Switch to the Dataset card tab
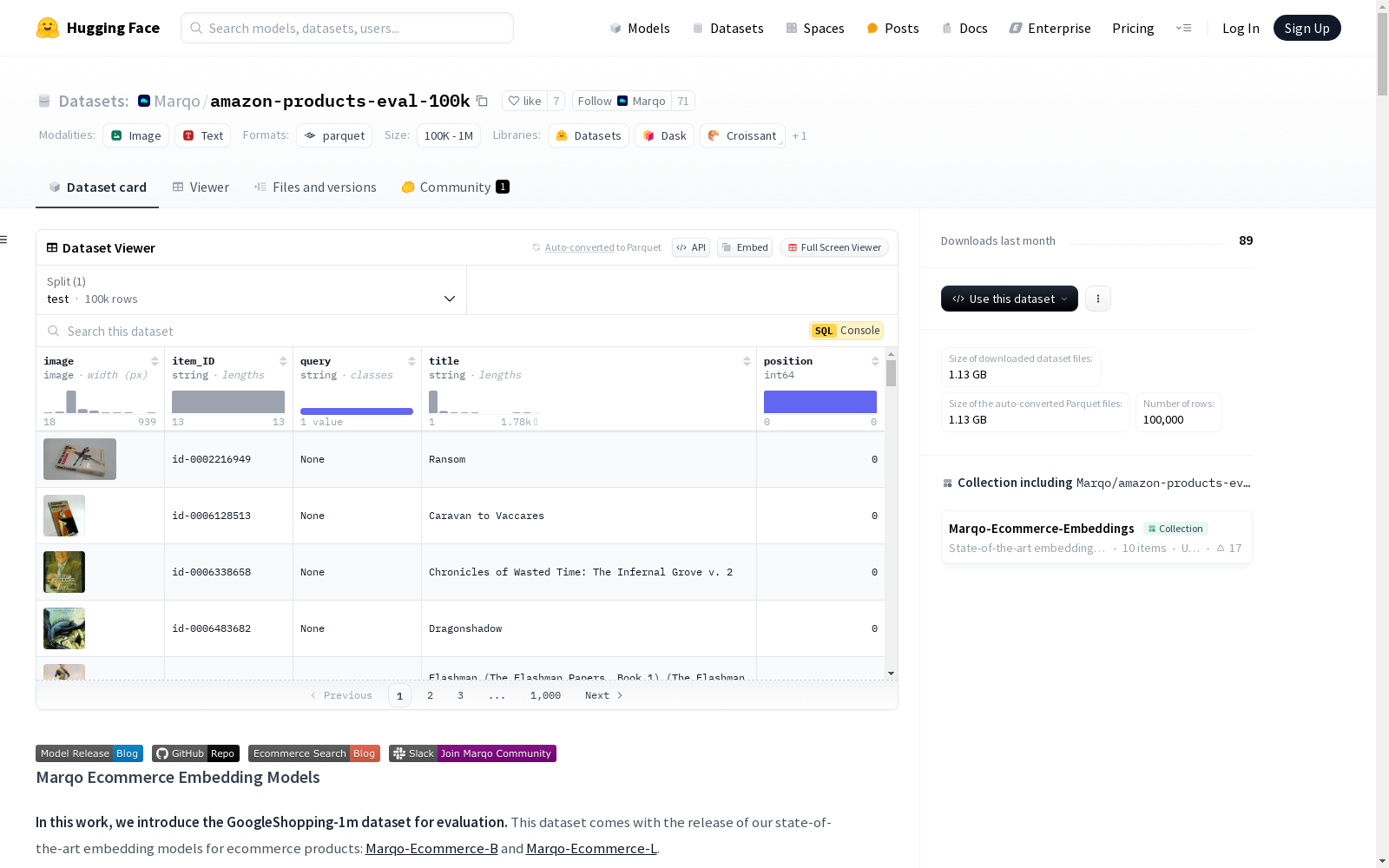This screenshot has height=868, width=1389. 97,187
